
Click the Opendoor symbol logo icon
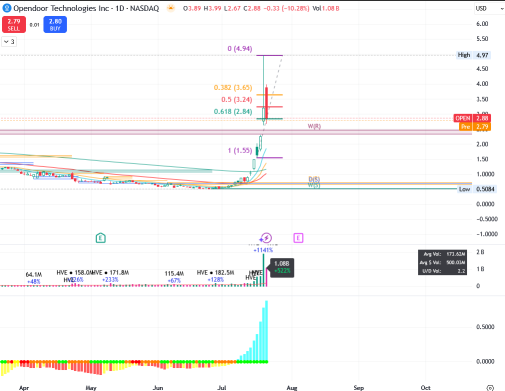pos(7,8)
